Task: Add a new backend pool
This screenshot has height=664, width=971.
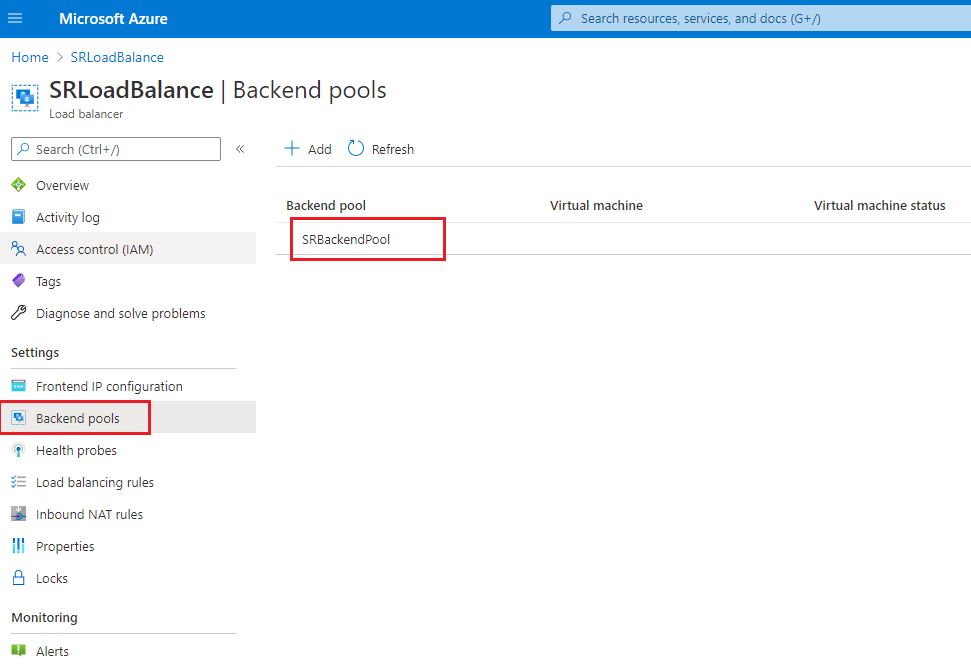Action: (x=307, y=148)
